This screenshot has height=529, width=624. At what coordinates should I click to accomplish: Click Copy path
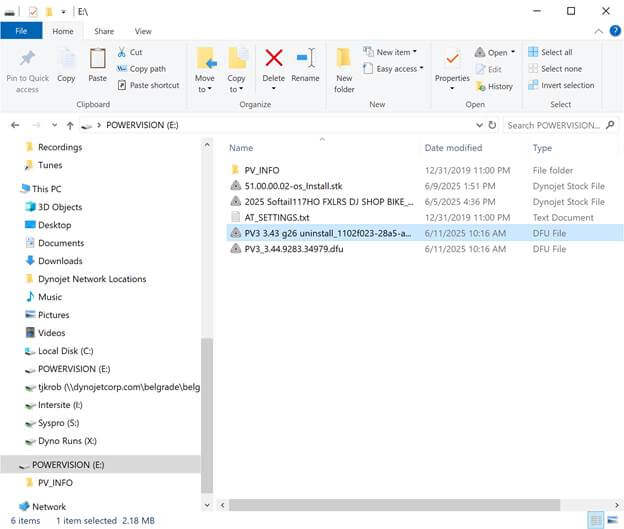point(141,69)
